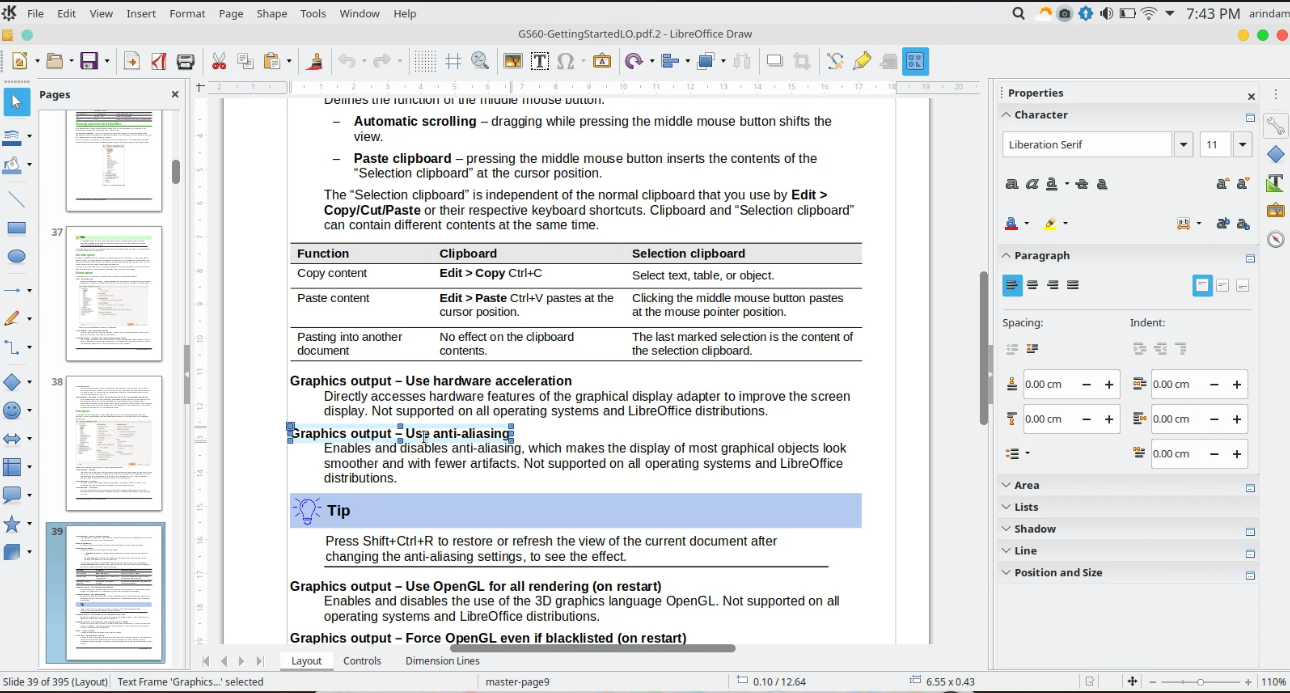Close the Pages panel
The height and width of the screenshot is (693, 1290).
[x=174, y=94]
